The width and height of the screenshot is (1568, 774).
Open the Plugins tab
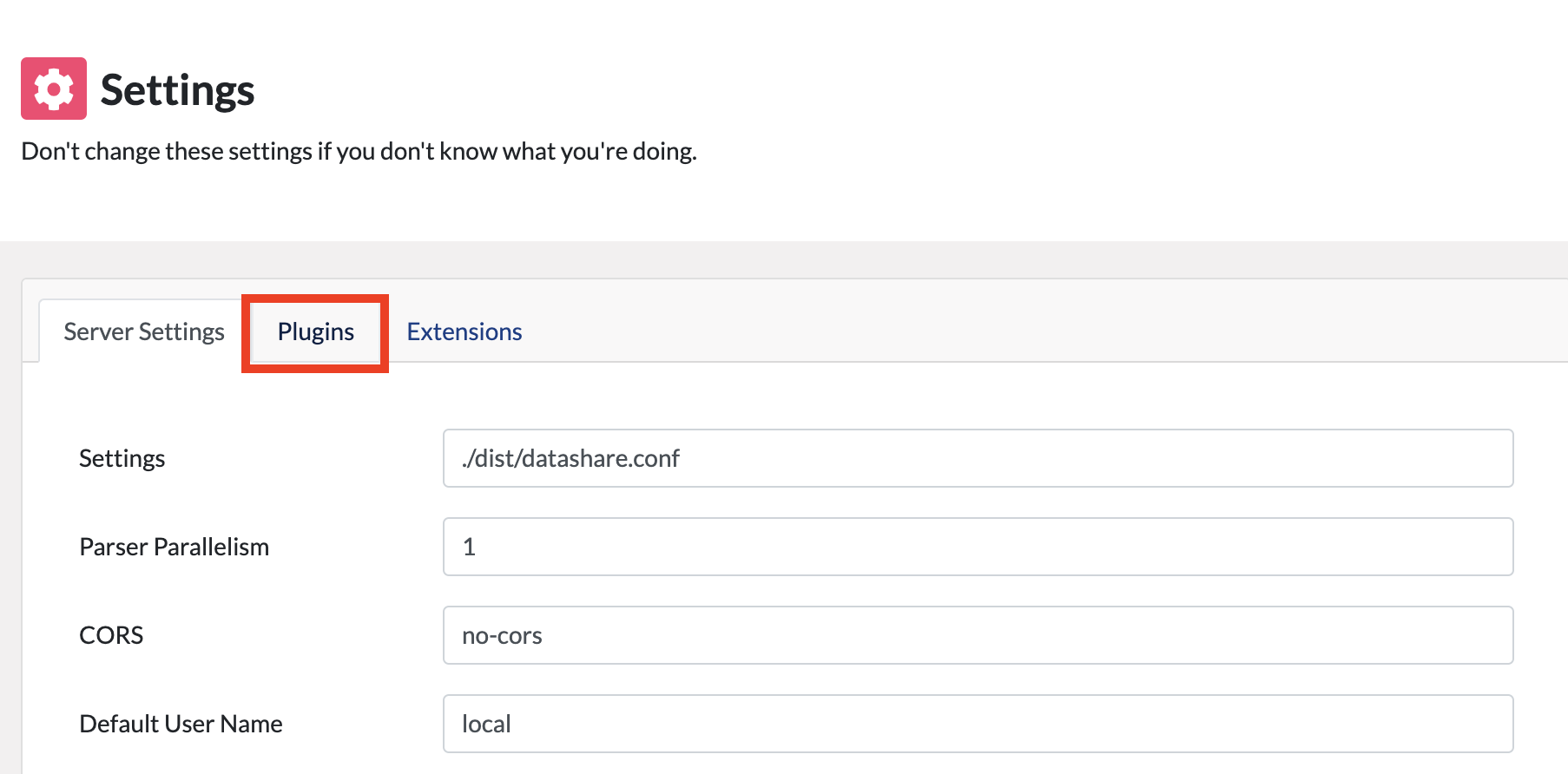coord(315,331)
